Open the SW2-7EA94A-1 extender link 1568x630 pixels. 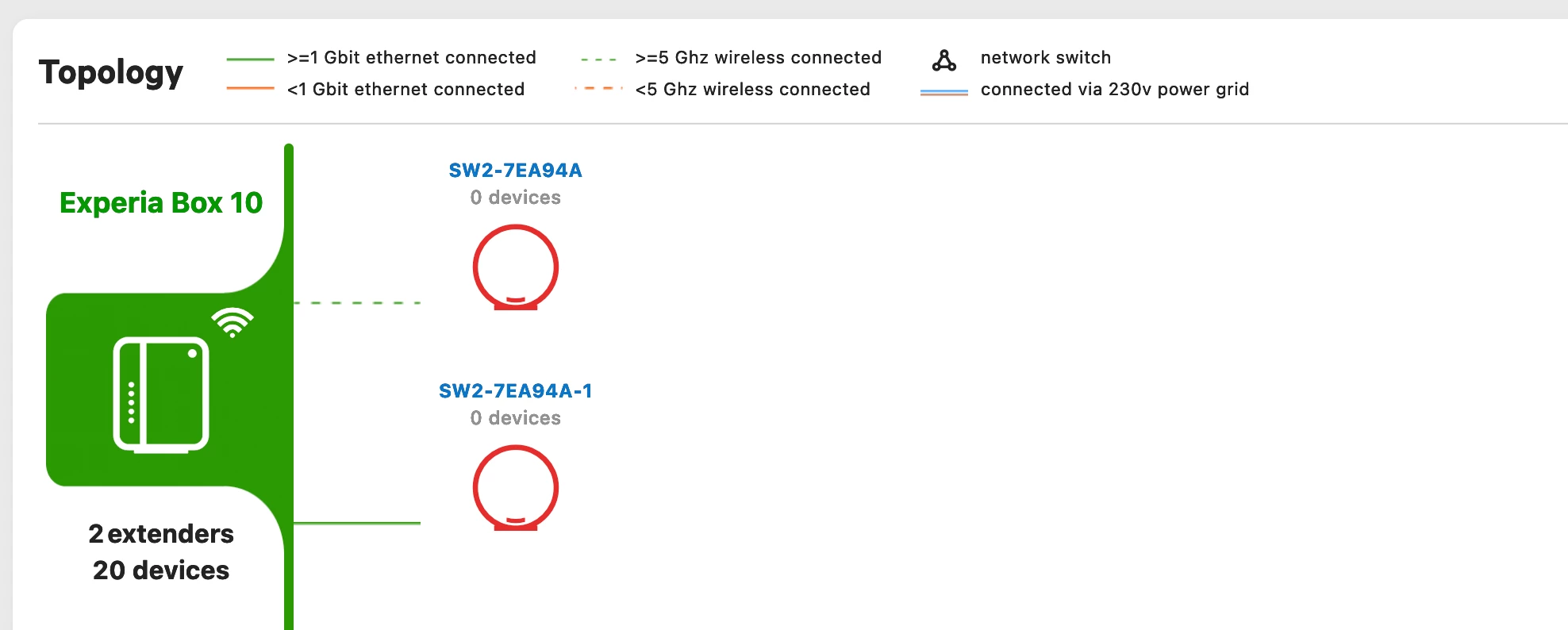[516, 390]
